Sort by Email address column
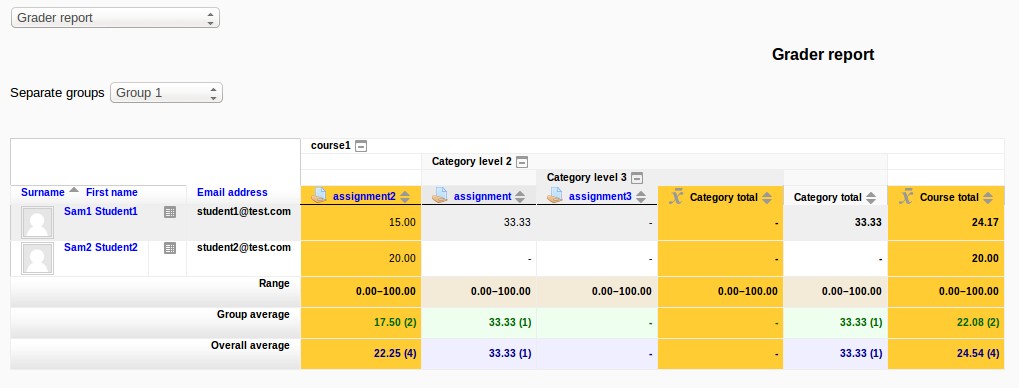 coord(232,192)
